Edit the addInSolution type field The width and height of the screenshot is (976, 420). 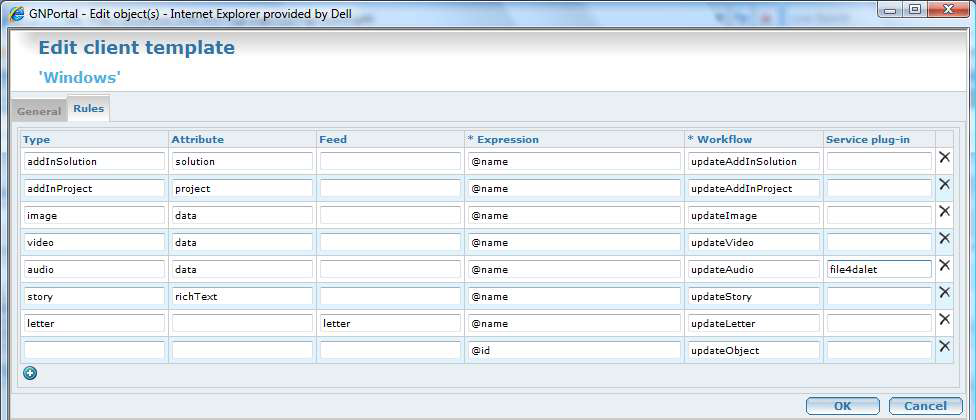94,161
